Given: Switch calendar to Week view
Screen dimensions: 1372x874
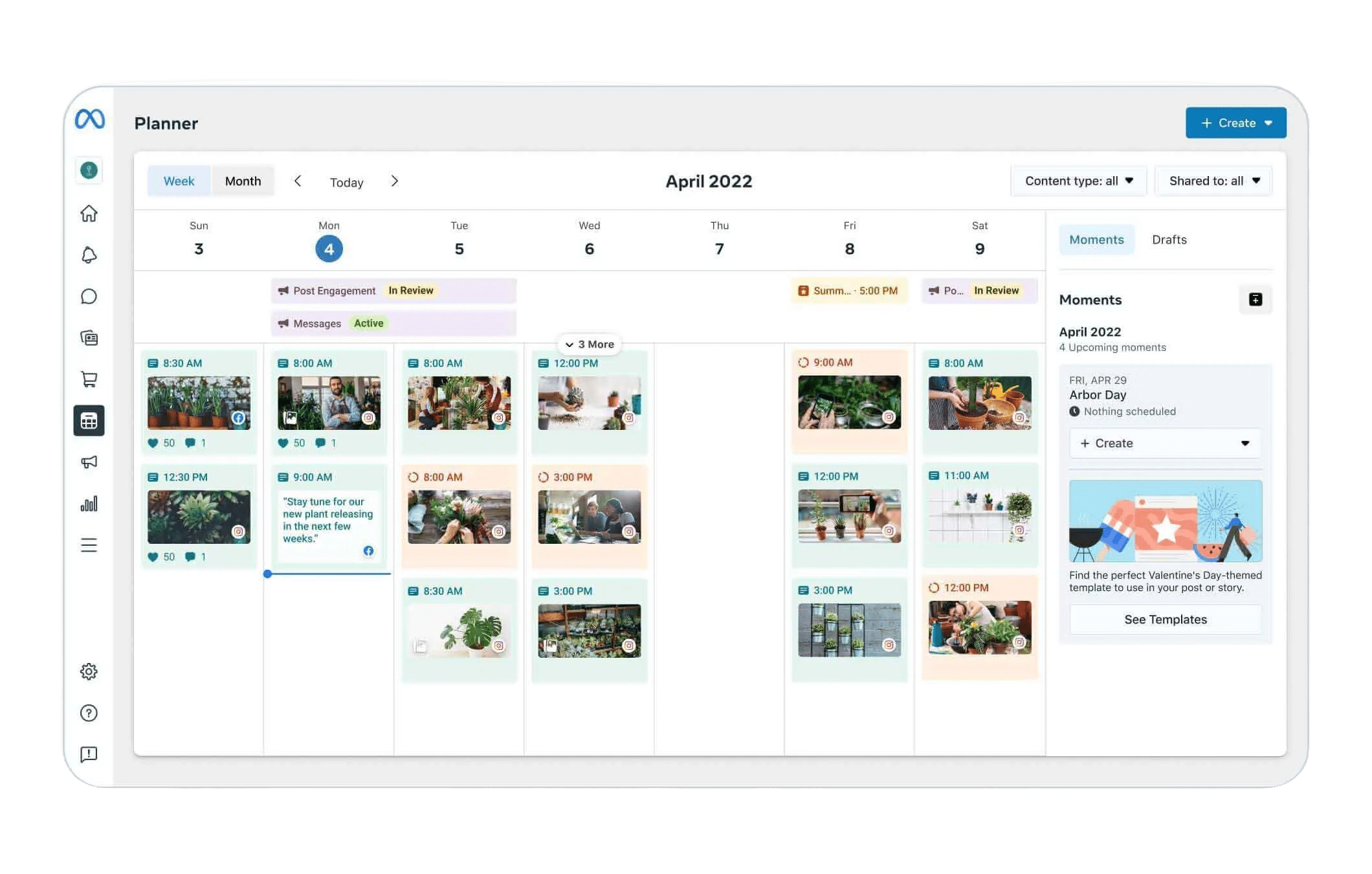Looking at the screenshot, I should click(179, 181).
